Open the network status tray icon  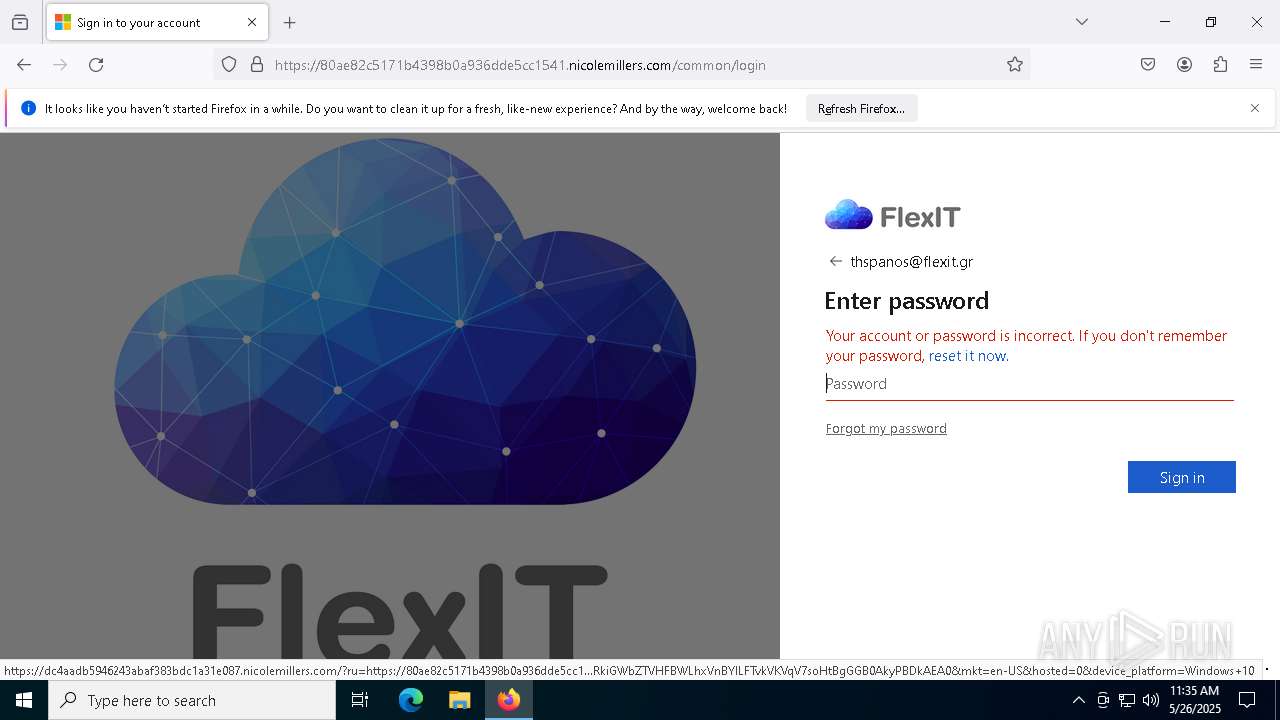(x=1127, y=700)
